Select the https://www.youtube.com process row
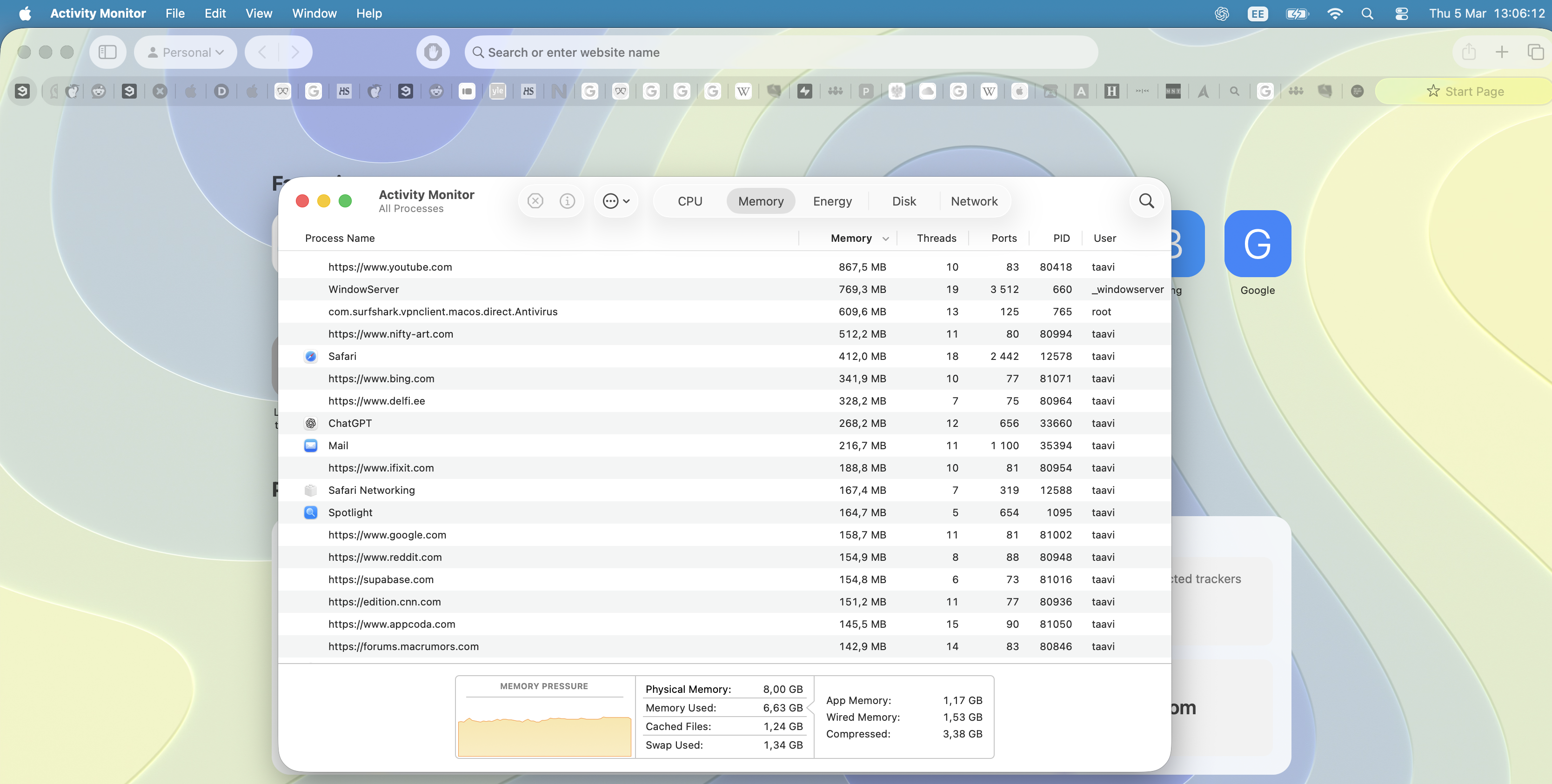 coord(724,267)
